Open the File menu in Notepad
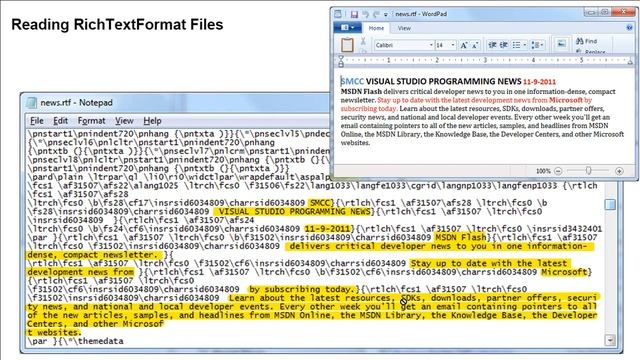The height and width of the screenshot is (360, 640). pyautogui.click(x=37, y=121)
